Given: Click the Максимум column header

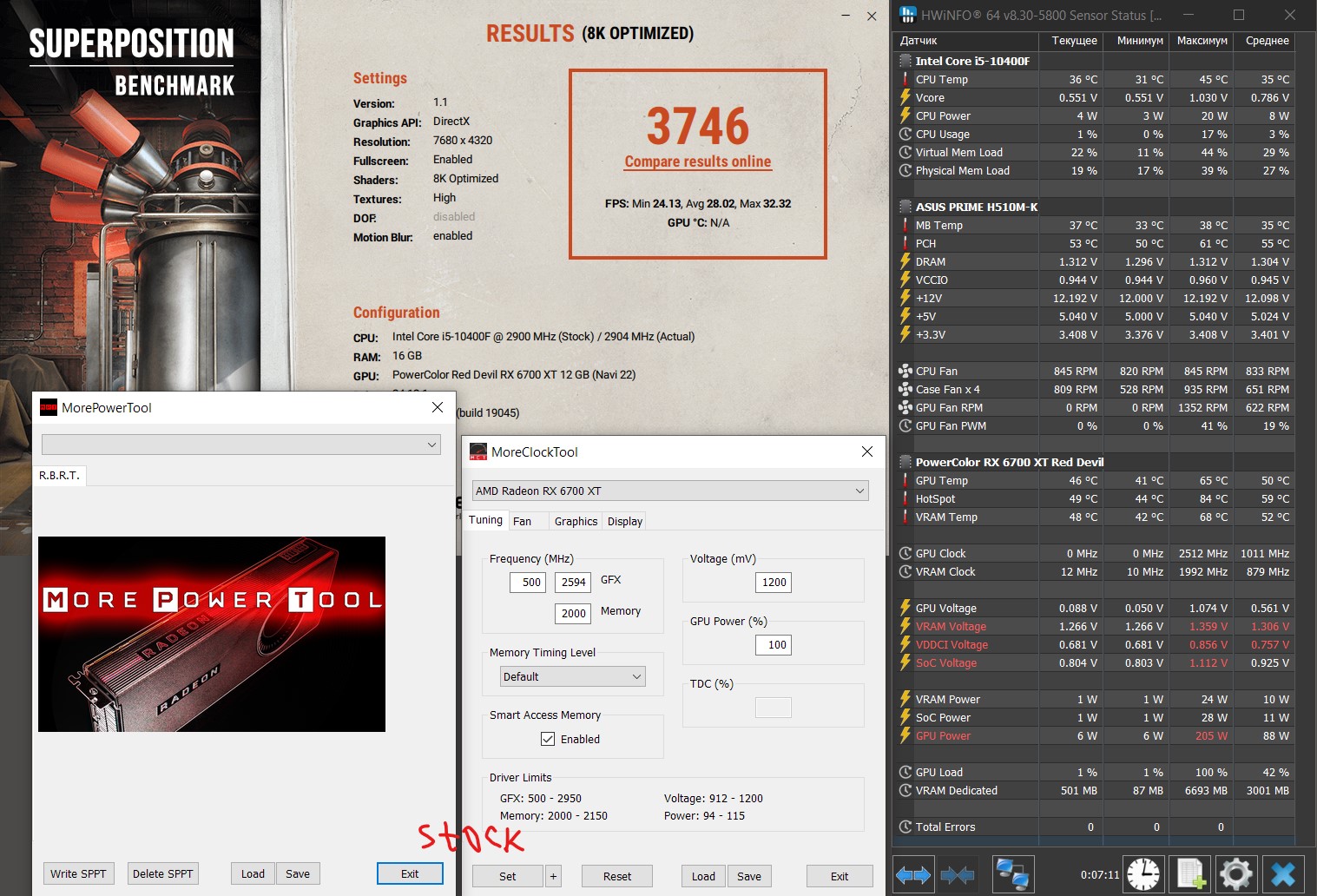Looking at the screenshot, I should click(1202, 41).
